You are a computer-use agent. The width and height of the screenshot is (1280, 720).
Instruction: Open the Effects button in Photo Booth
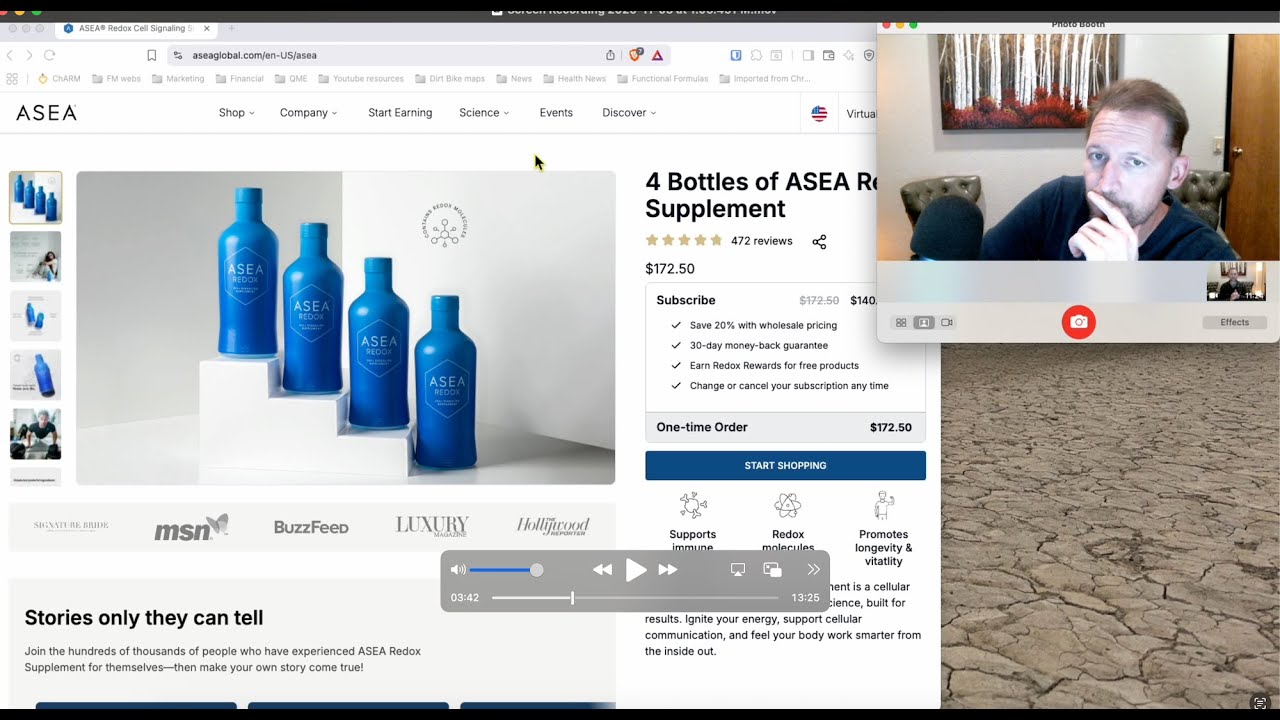(x=1234, y=322)
